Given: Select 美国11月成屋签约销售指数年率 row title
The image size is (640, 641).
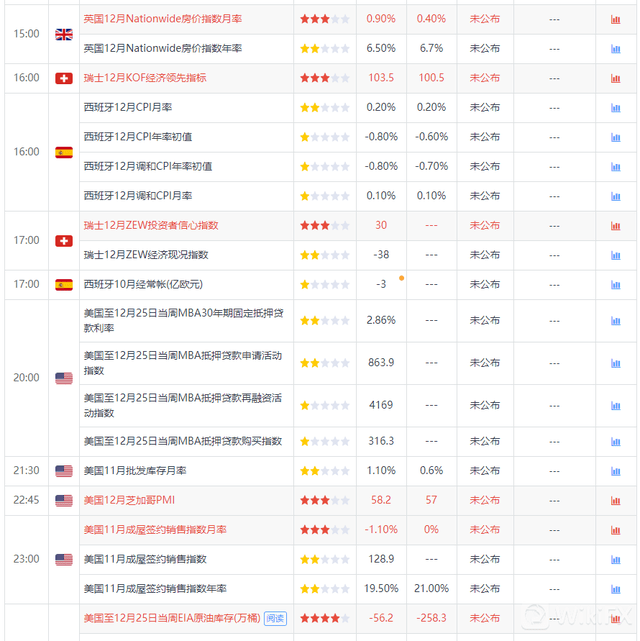Looking at the screenshot, I should click(155, 589).
